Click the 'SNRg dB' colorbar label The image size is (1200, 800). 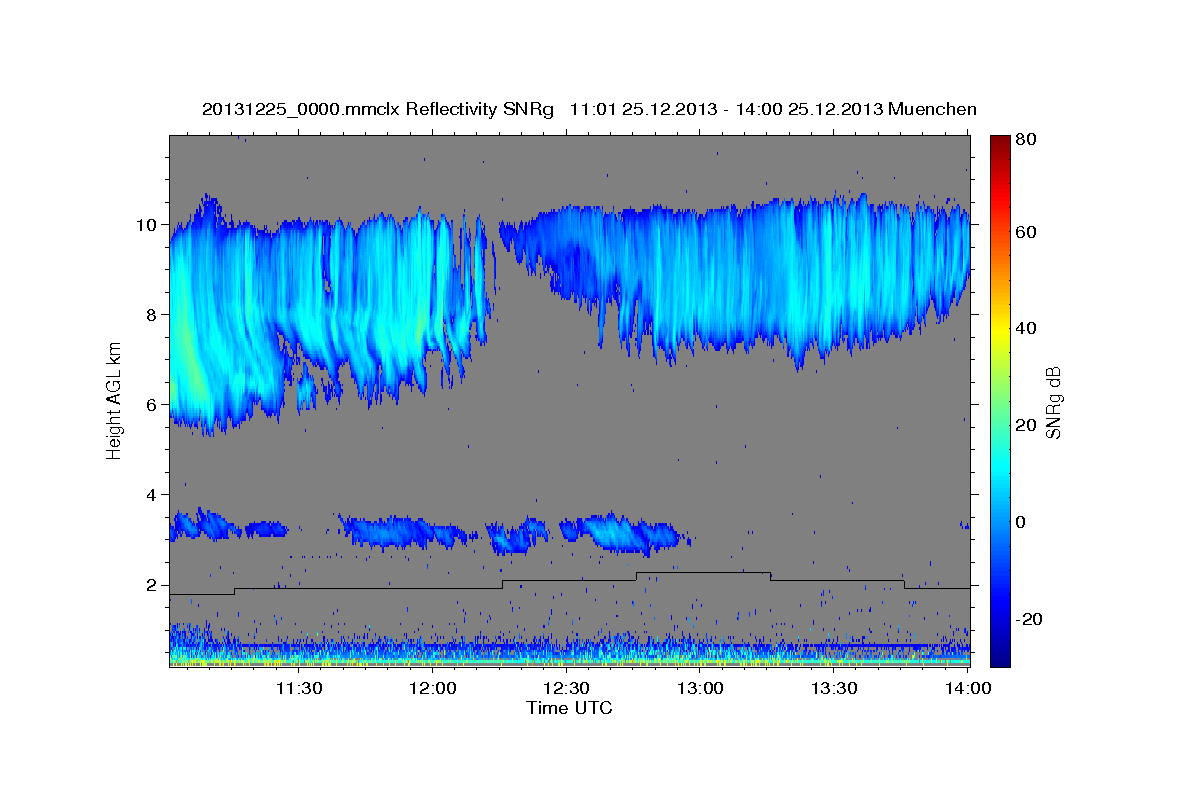[x=1052, y=403]
